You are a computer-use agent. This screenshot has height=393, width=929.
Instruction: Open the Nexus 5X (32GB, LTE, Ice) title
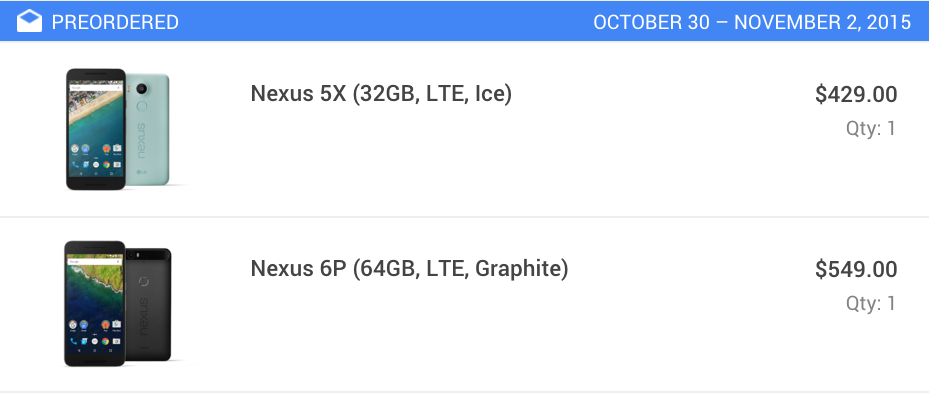click(x=381, y=94)
